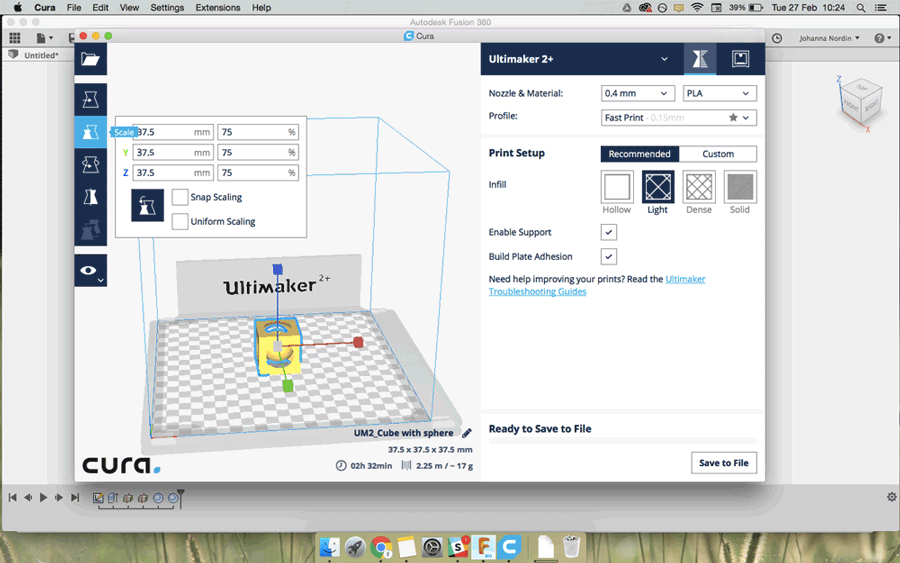Open the PLA material dropdown
Viewport: 900px width, 563px height.
(720, 93)
